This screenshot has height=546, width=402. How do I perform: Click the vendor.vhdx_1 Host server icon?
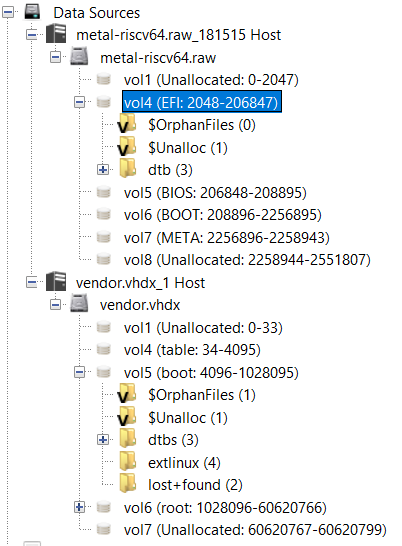pos(56,281)
